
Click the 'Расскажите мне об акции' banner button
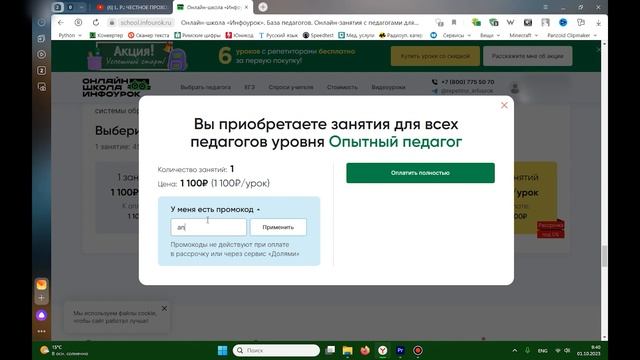pyautogui.click(x=527, y=56)
